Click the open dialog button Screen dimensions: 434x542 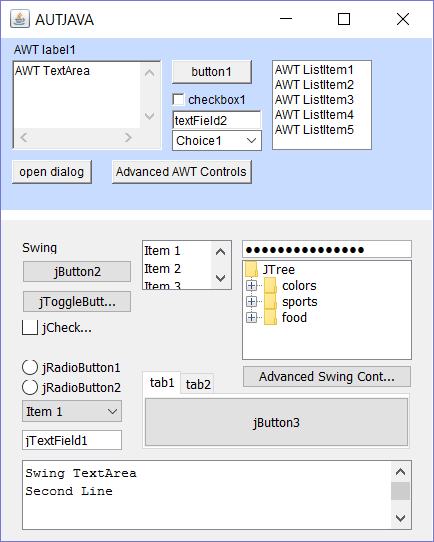tap(52, 172)
